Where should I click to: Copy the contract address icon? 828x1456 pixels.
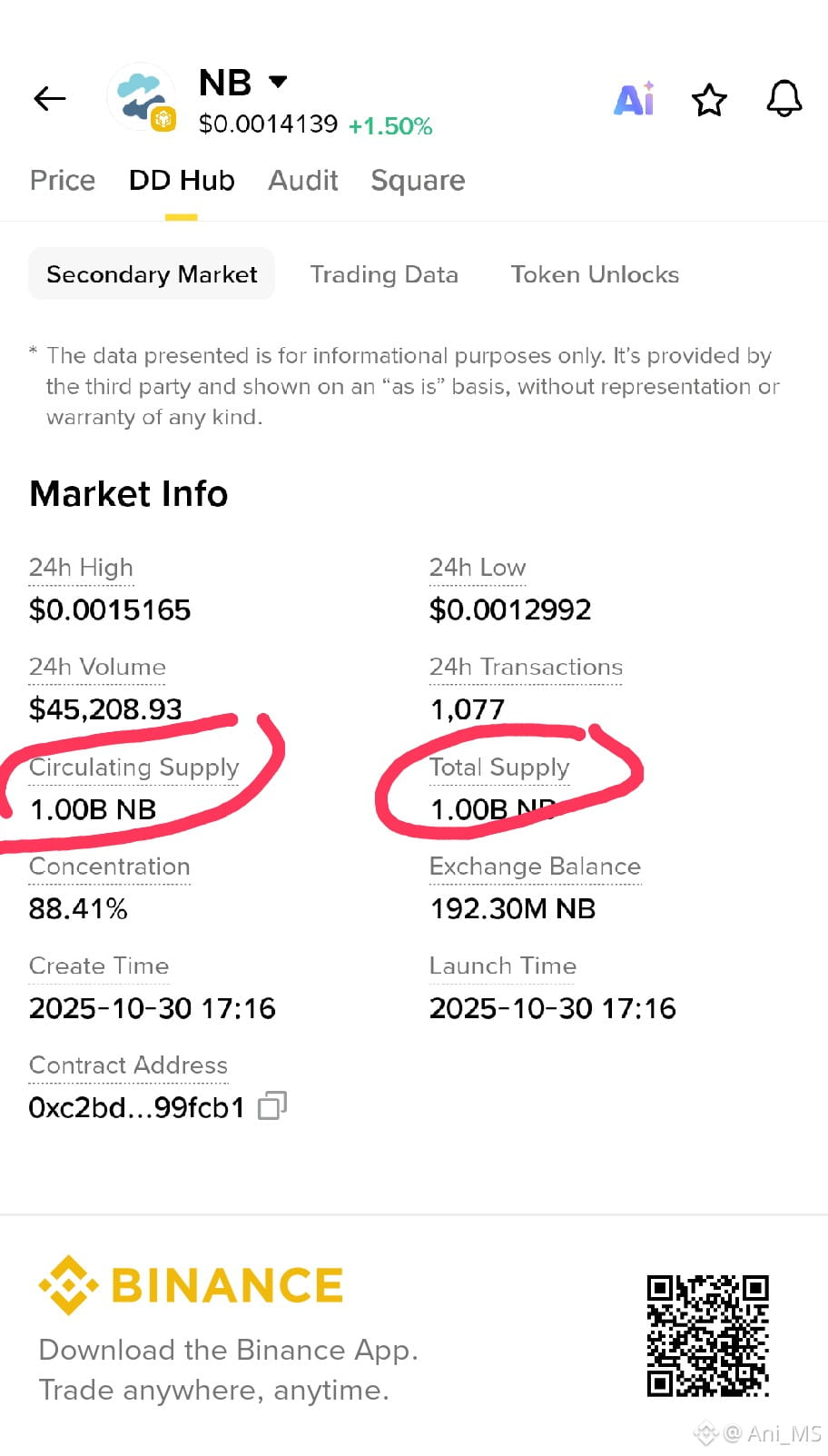point(272,1105)
